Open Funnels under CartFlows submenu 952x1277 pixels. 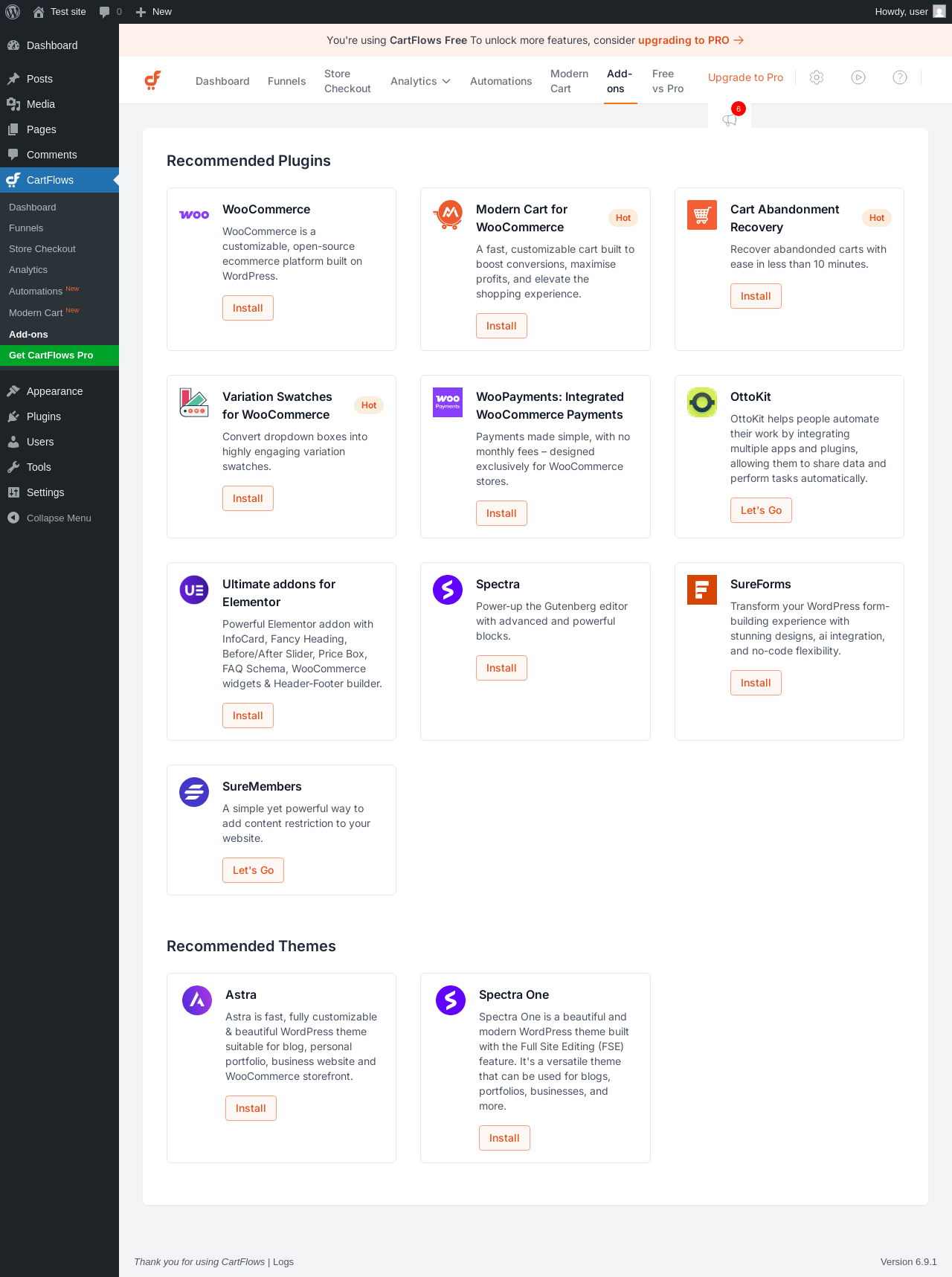(x=59, y=228)
